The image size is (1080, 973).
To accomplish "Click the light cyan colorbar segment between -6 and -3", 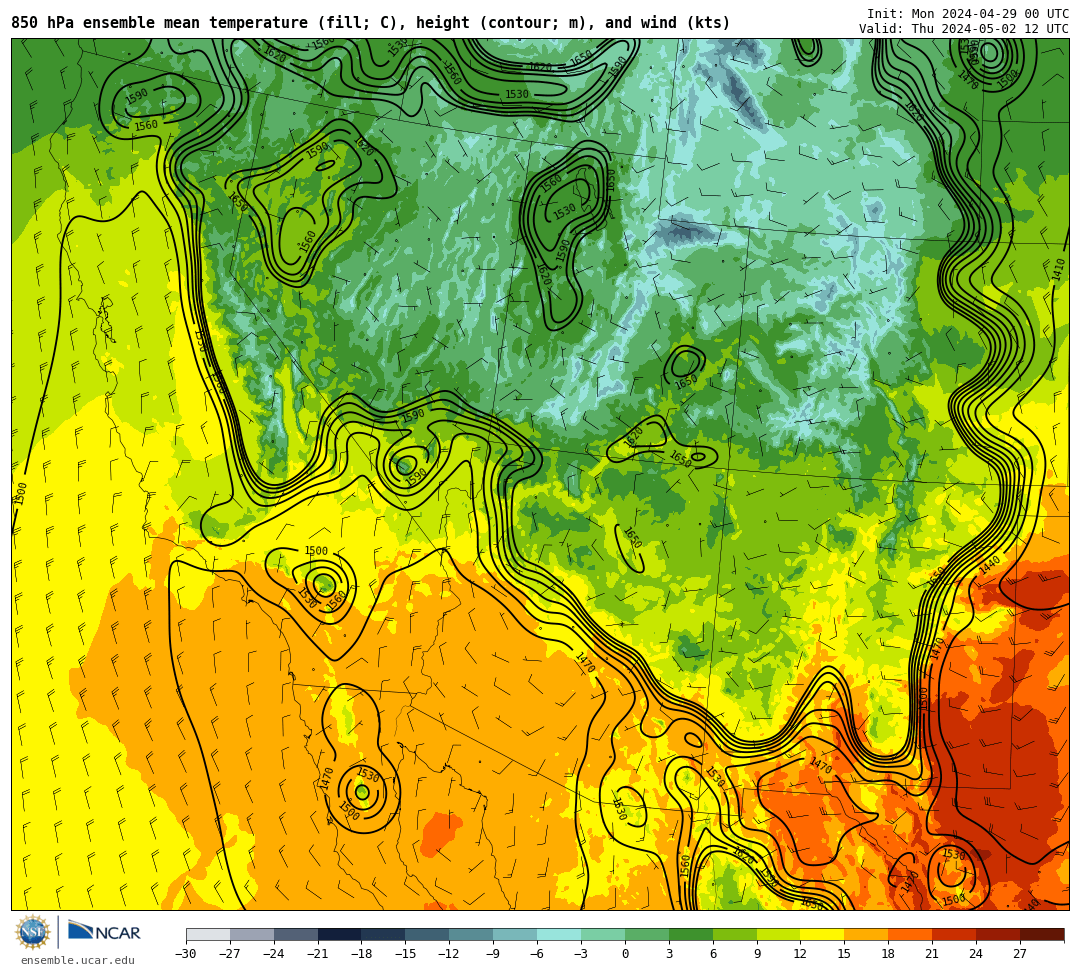I will coord(559,934).
